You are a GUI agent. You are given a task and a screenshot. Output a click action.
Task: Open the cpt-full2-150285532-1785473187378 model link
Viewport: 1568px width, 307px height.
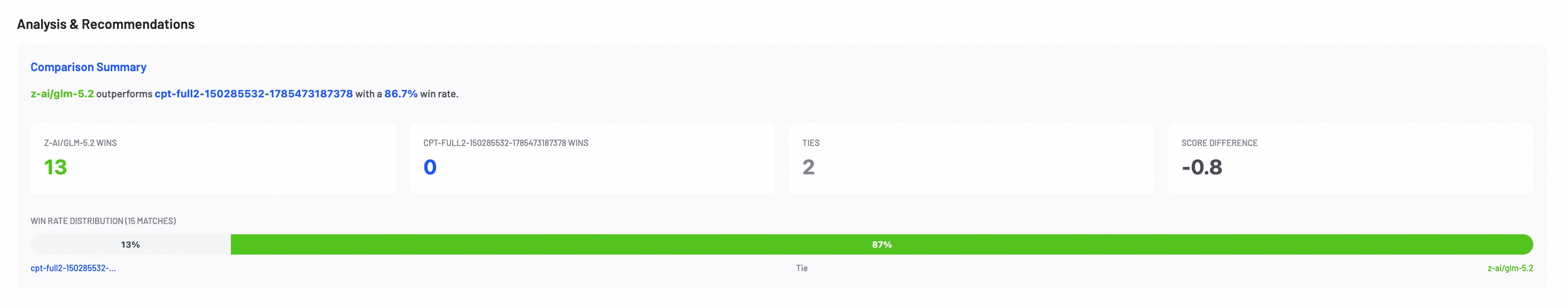(254, 94)
